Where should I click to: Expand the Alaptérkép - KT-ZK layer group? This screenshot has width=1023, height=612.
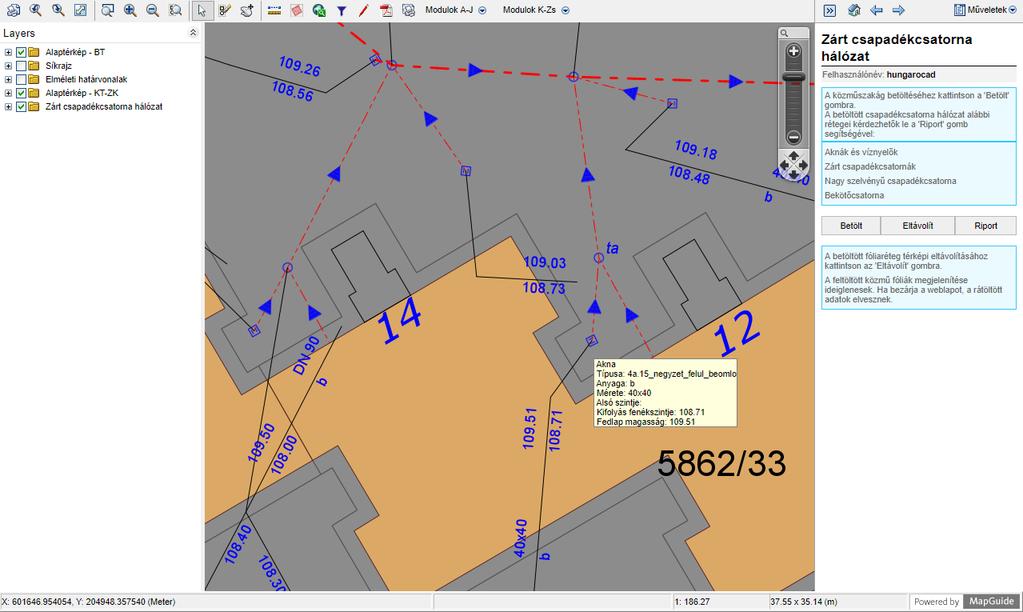8,93
